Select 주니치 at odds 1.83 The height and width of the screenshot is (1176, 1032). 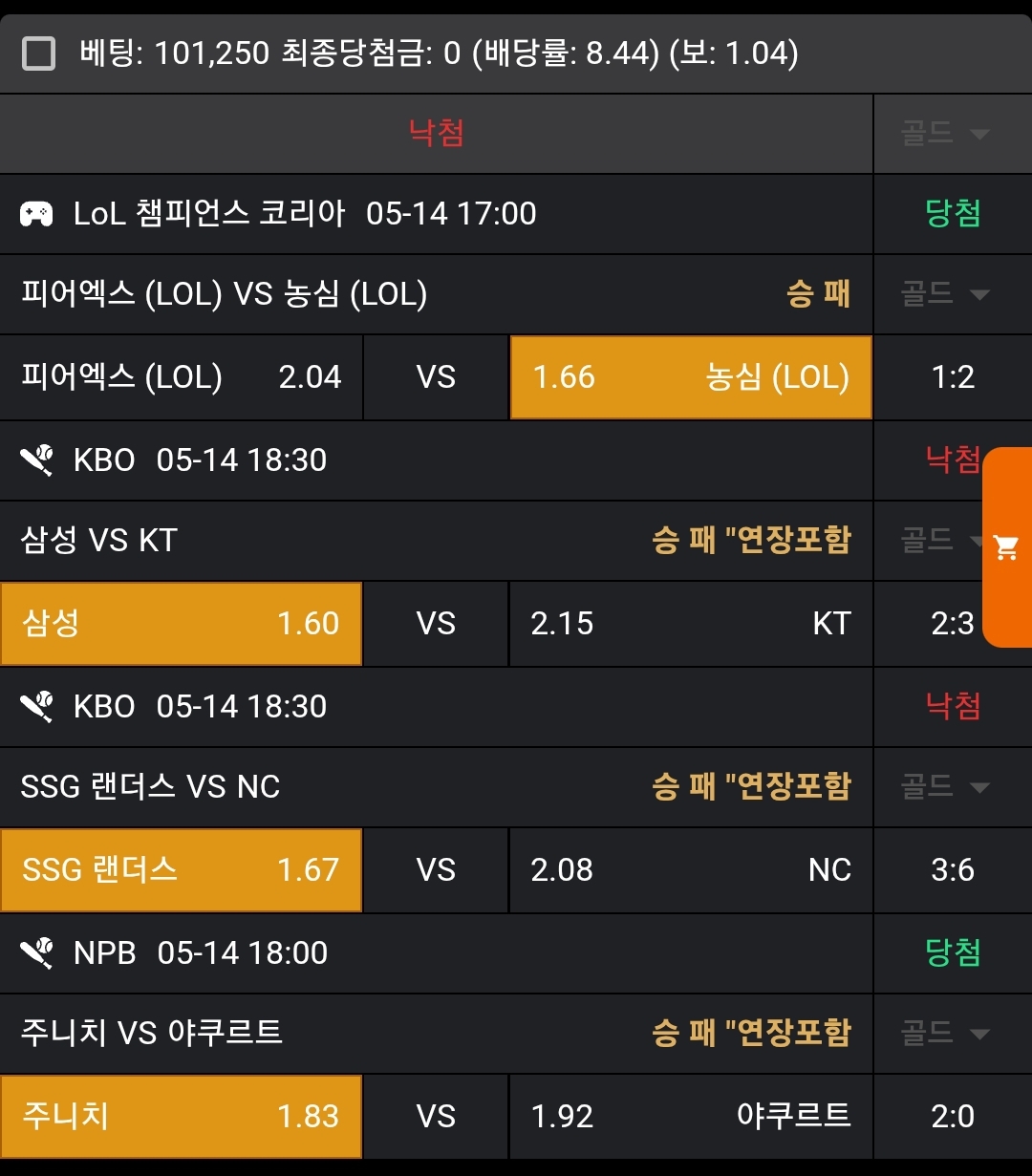pos(181,1117)
